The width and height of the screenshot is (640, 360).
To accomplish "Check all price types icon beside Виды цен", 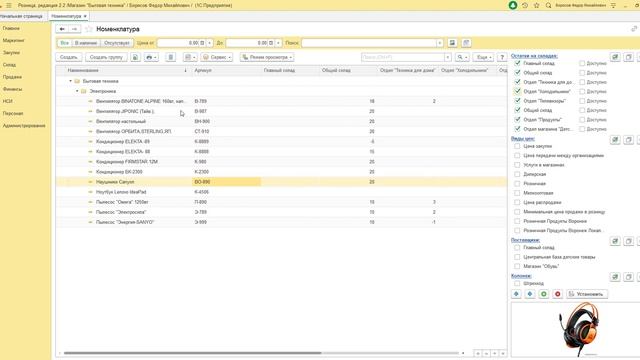I will [x=615, y=140].
